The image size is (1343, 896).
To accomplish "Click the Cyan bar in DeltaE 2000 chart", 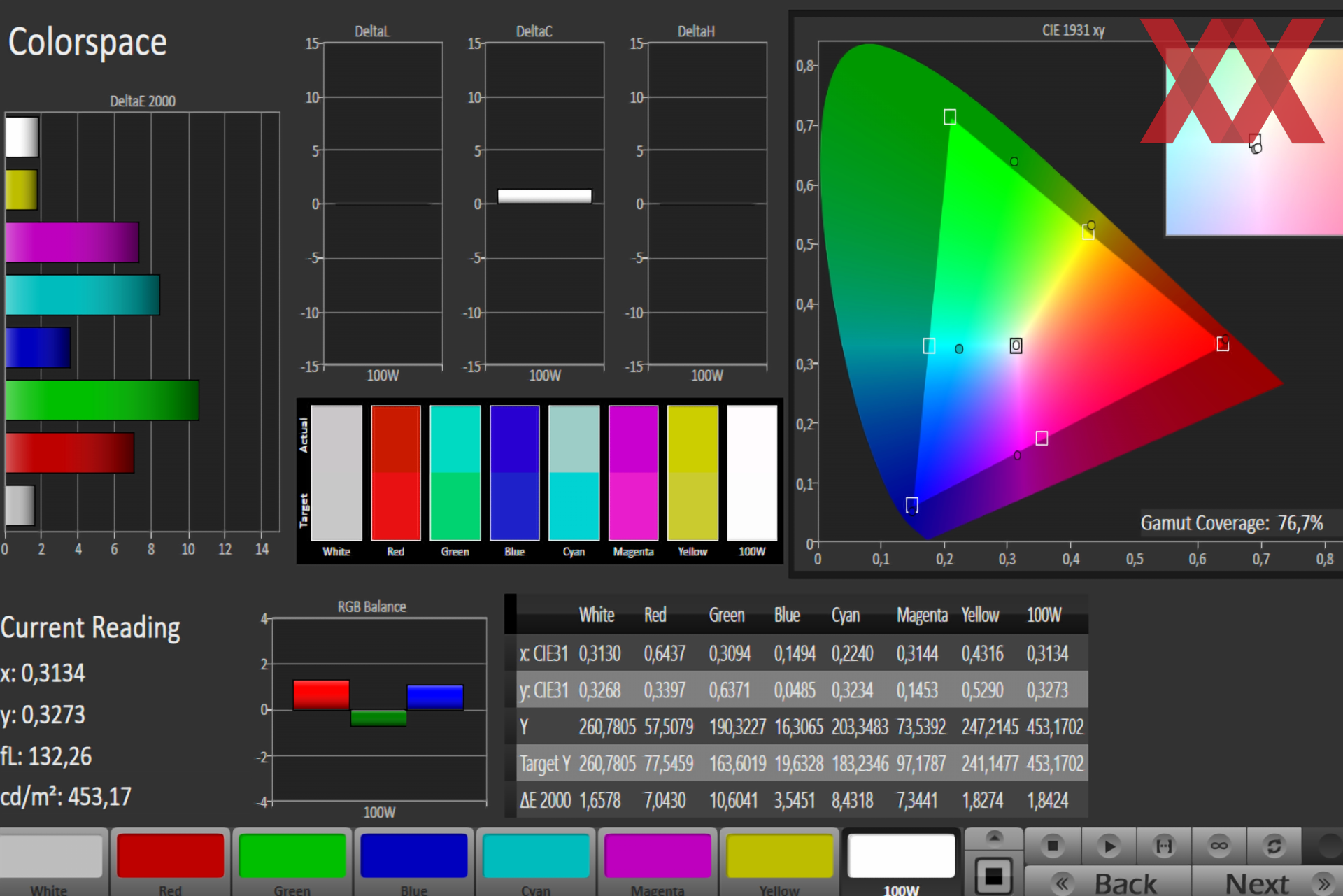I will 83,294.
